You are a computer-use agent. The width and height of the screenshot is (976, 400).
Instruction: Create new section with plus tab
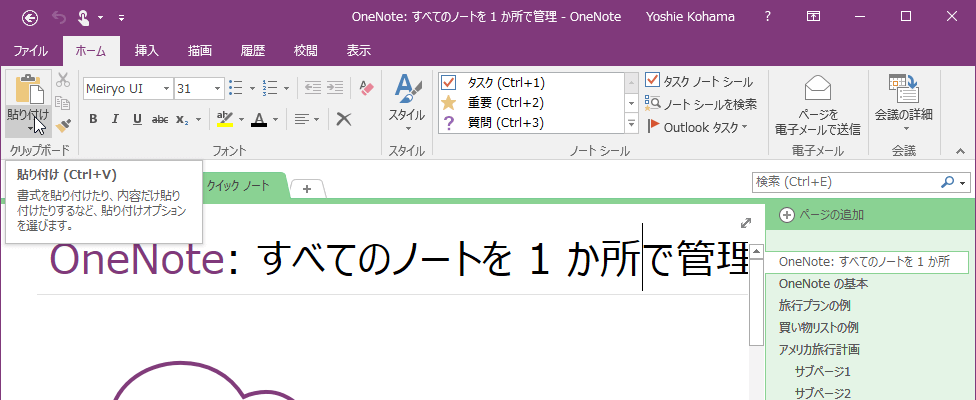pyautogui.click(x=307, y=188)
